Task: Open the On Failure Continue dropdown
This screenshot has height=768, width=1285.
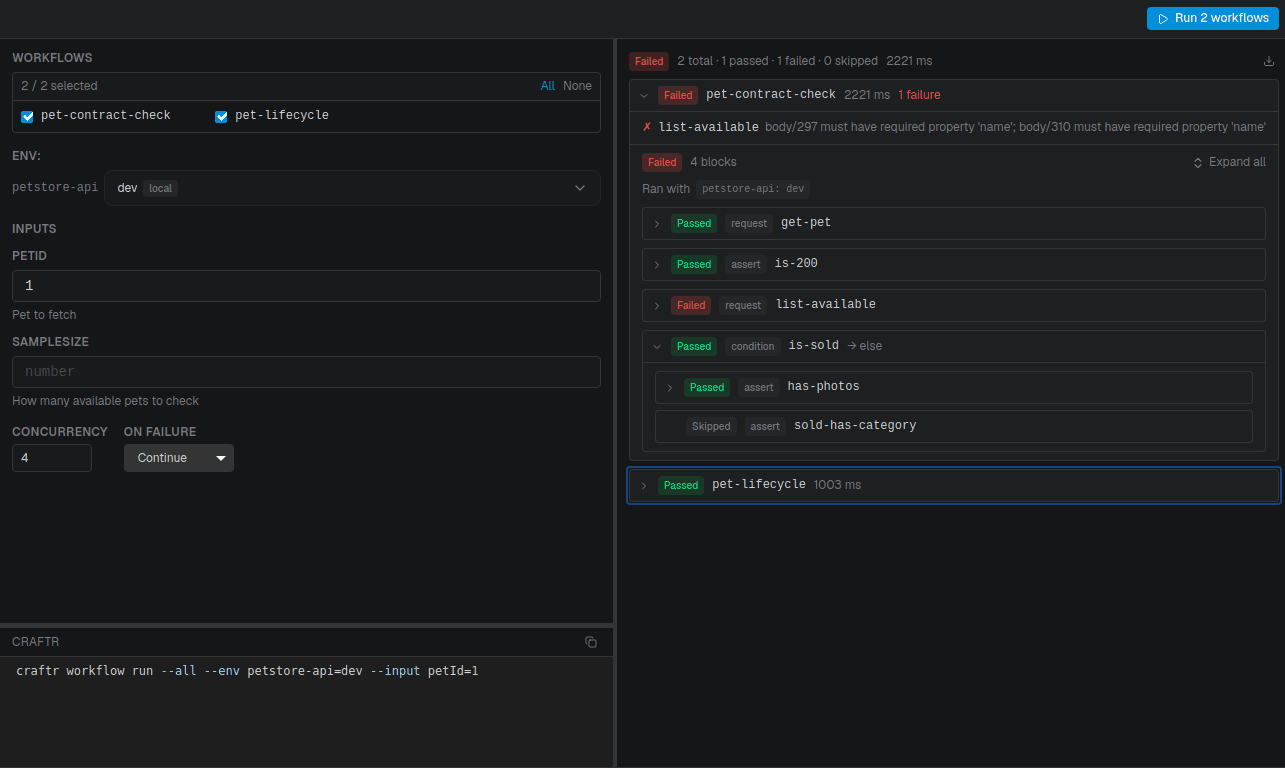Action: point(179,458)
